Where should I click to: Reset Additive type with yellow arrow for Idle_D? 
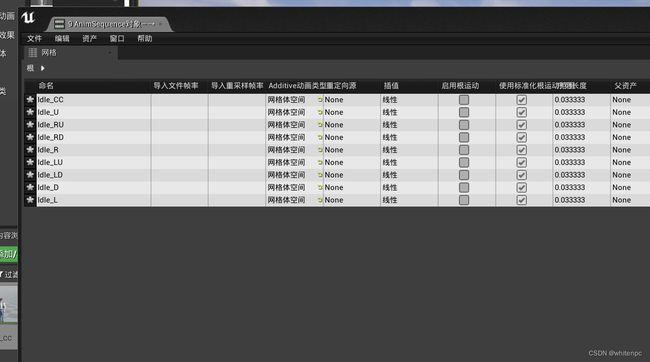(x=320, y=187)
